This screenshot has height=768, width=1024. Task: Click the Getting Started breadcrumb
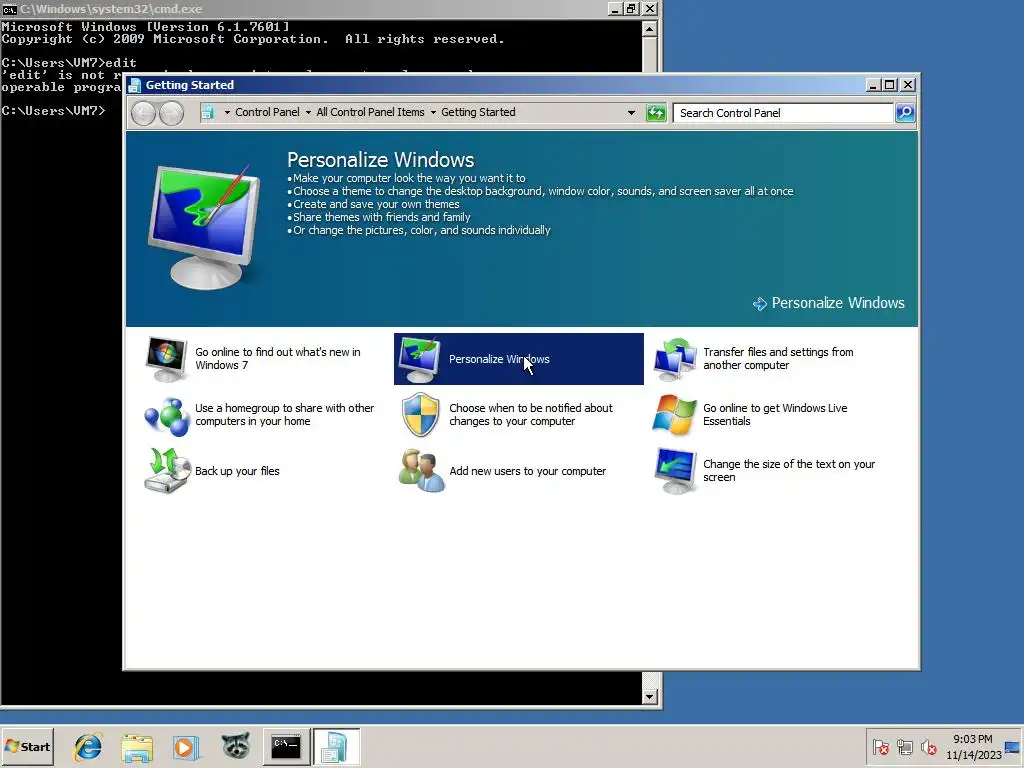pos(478,112)
